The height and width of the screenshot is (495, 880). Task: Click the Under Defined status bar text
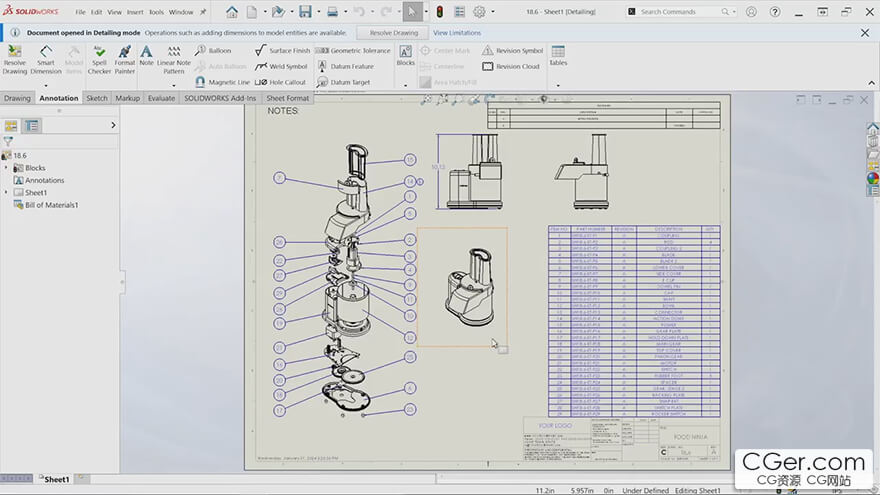645,491
